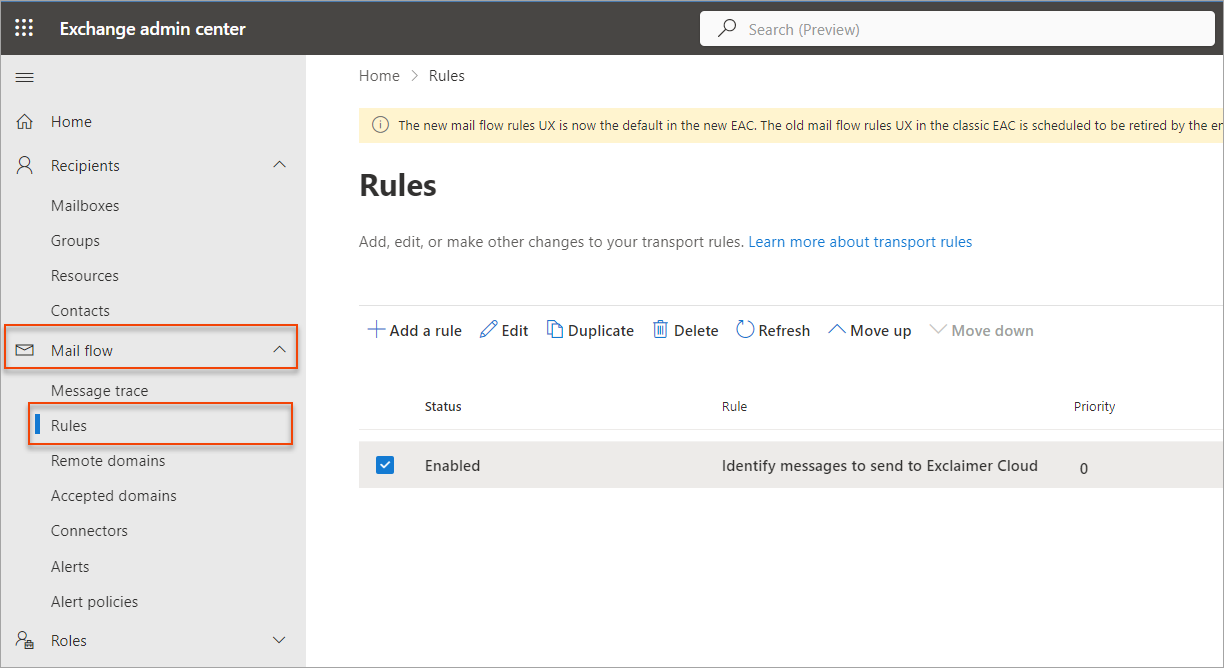Image resolution: width=1224 pixels, height=668 pixels.
Task: Open the app launcher waffle icon
Action: [x=24, y=28]
